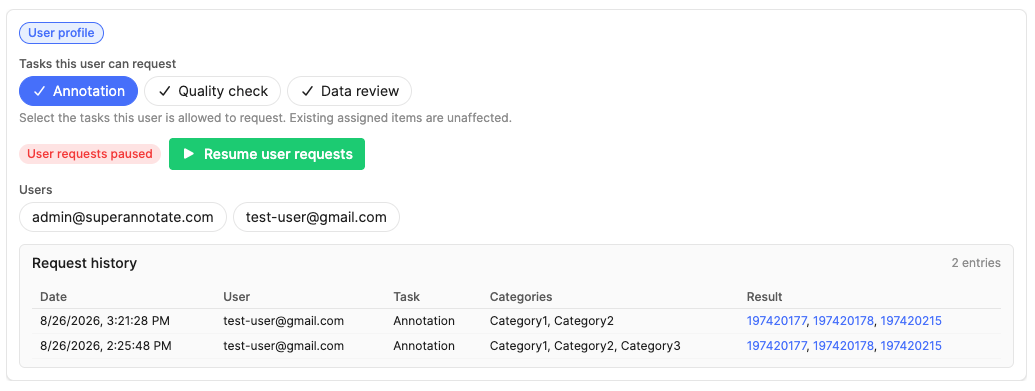Click the User requests paused status badge
1035x391 pixels.
point(90,154)
